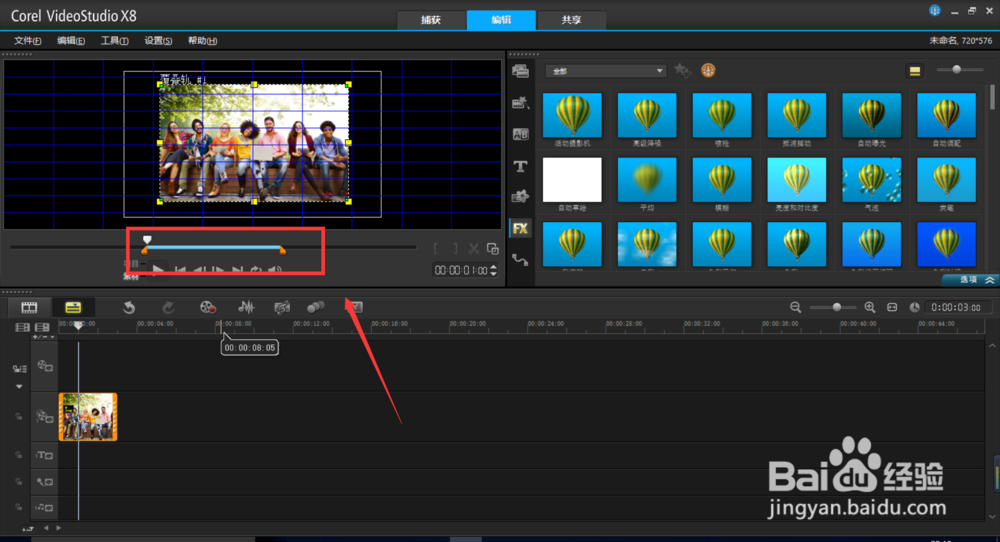
Task: Switch to the 共享 tab
Action: coord(571,20)
